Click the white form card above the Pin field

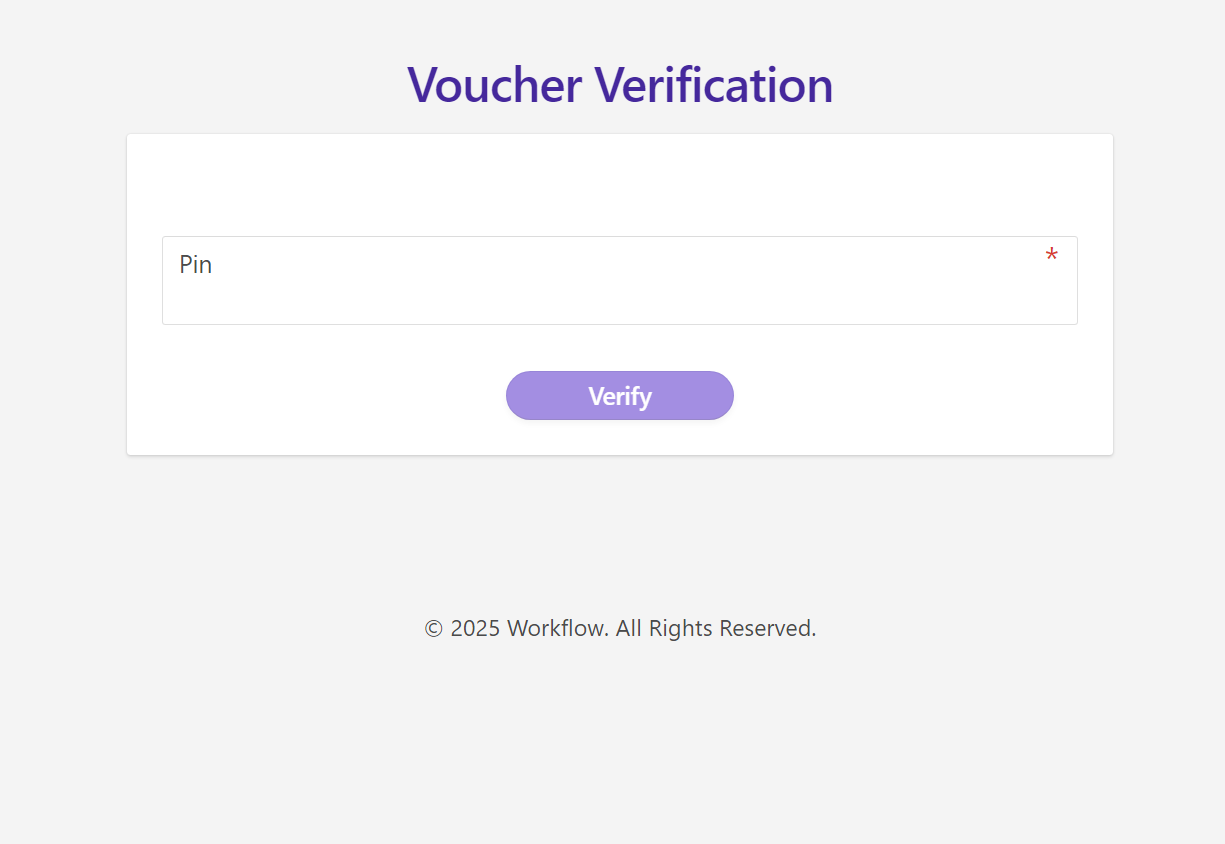click(620, 185)
